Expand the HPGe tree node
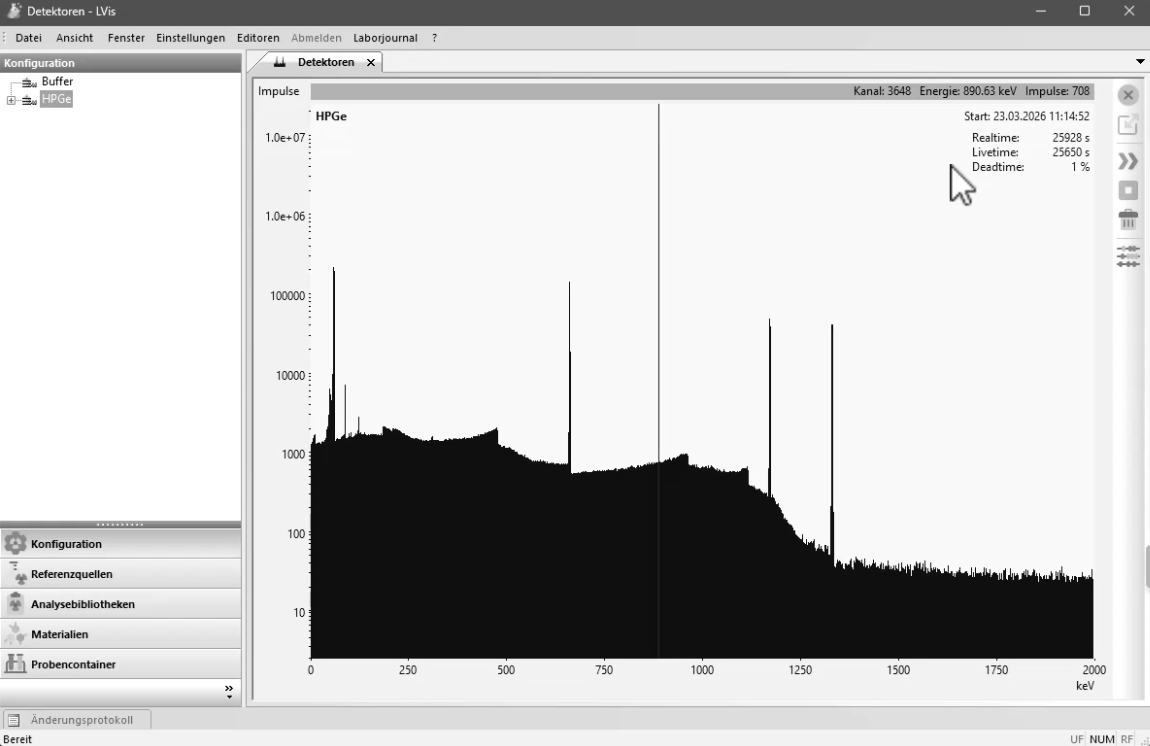1150x746 pixels. (11, 100)
